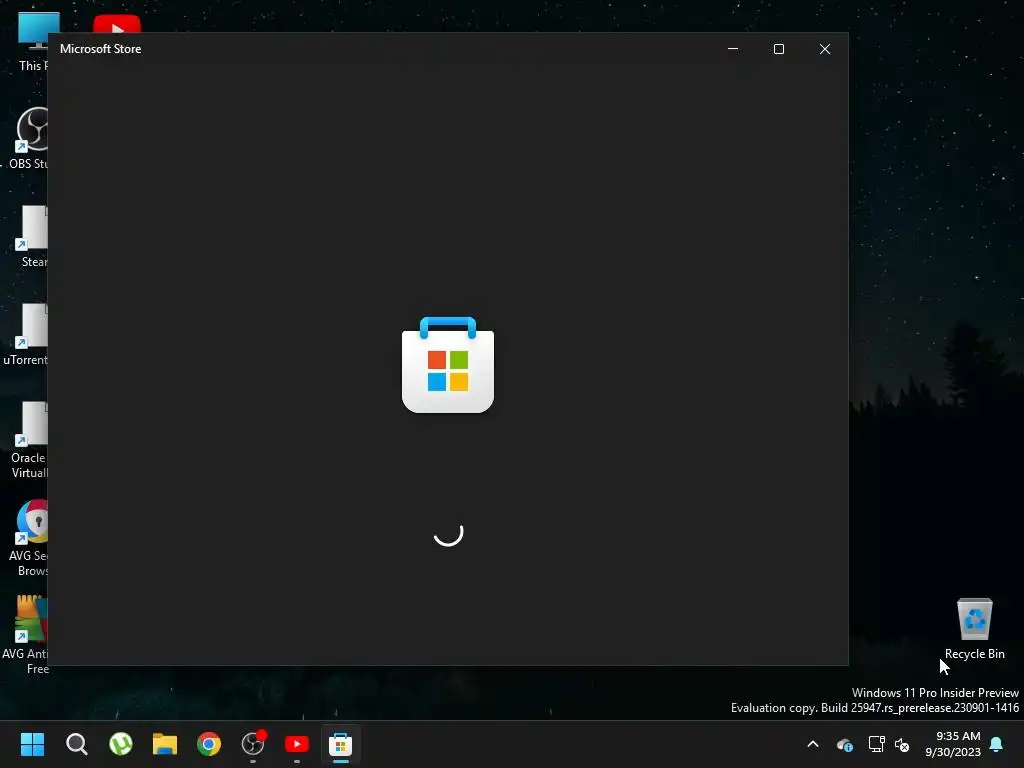Show hidden system tray icons
Image resolution: width=1024 pixels, height=768 pixels.
[x=813, y=744]
